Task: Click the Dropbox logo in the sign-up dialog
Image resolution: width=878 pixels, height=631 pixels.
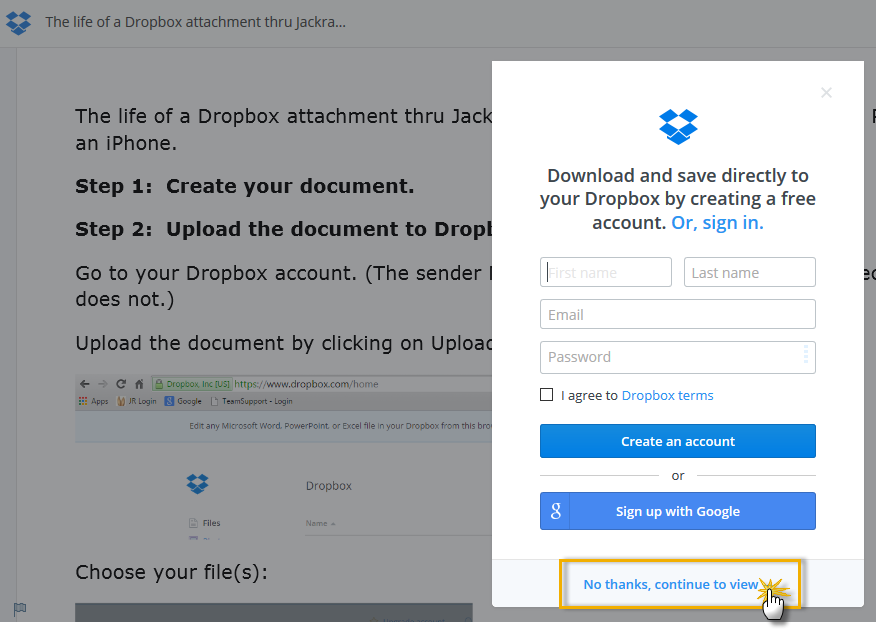Action: (678, 127)
